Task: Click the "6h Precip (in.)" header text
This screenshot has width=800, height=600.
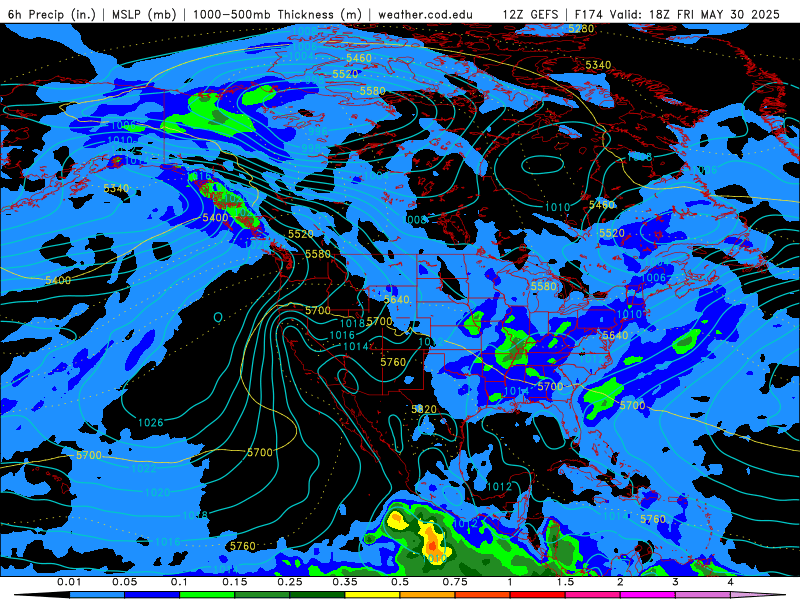Action: point(52,14)
